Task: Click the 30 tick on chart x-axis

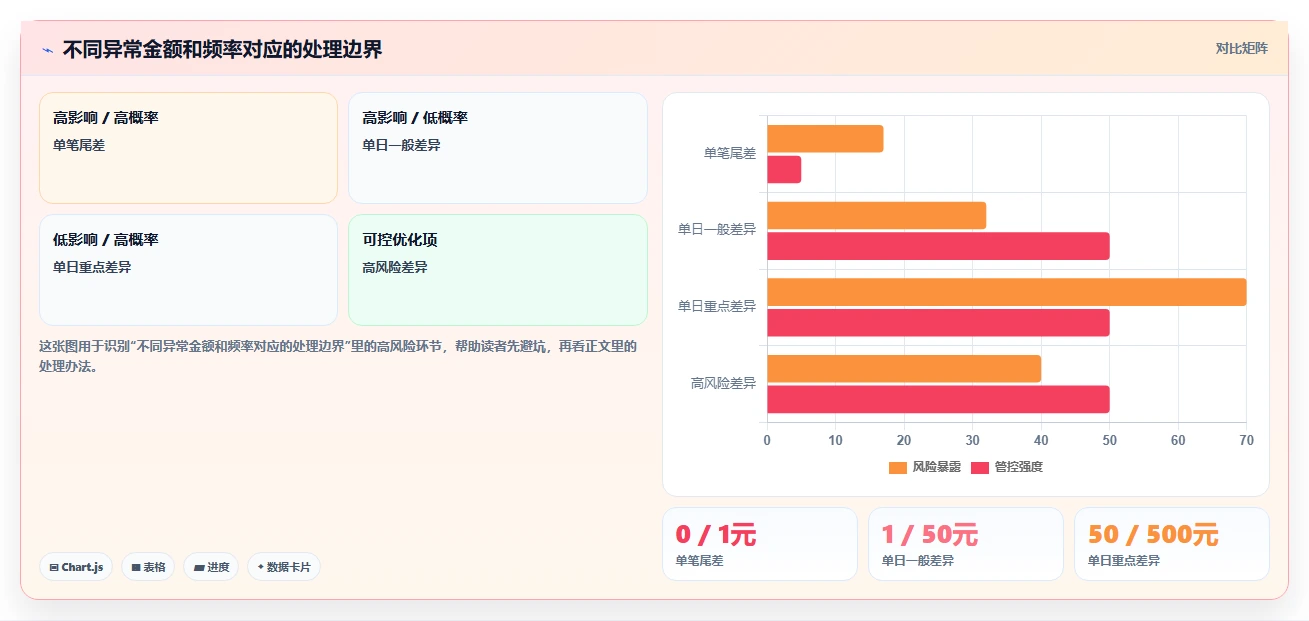Action: tap(972, 441)
